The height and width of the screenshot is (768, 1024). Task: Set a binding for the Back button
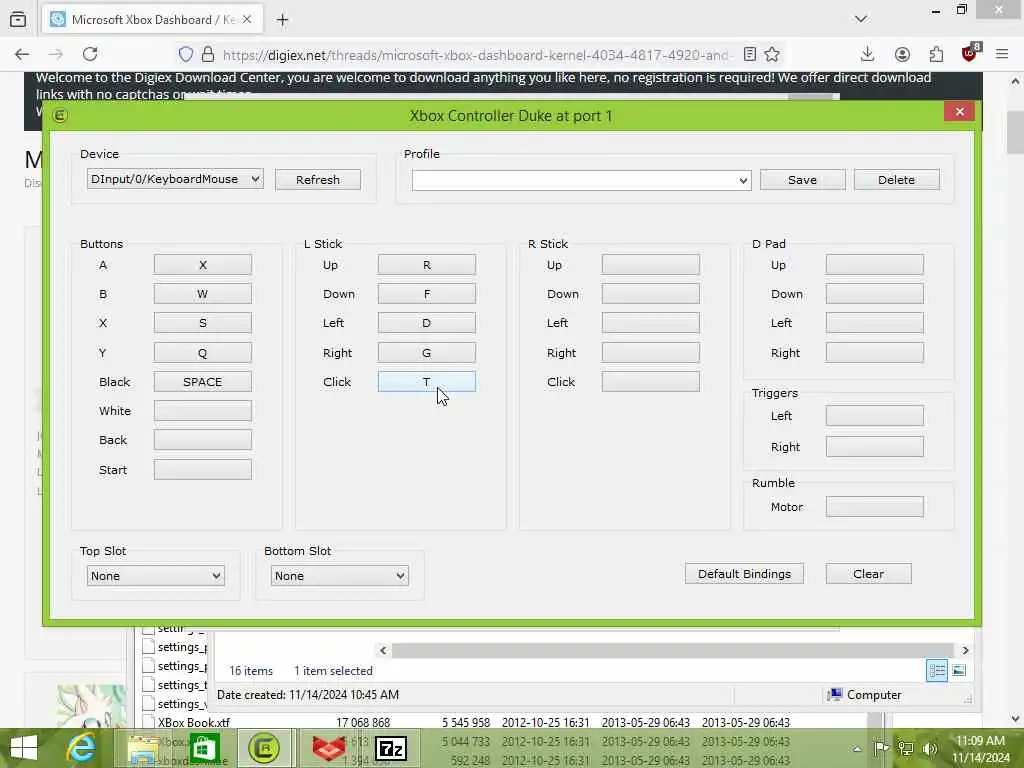click(x=202, y=440)
